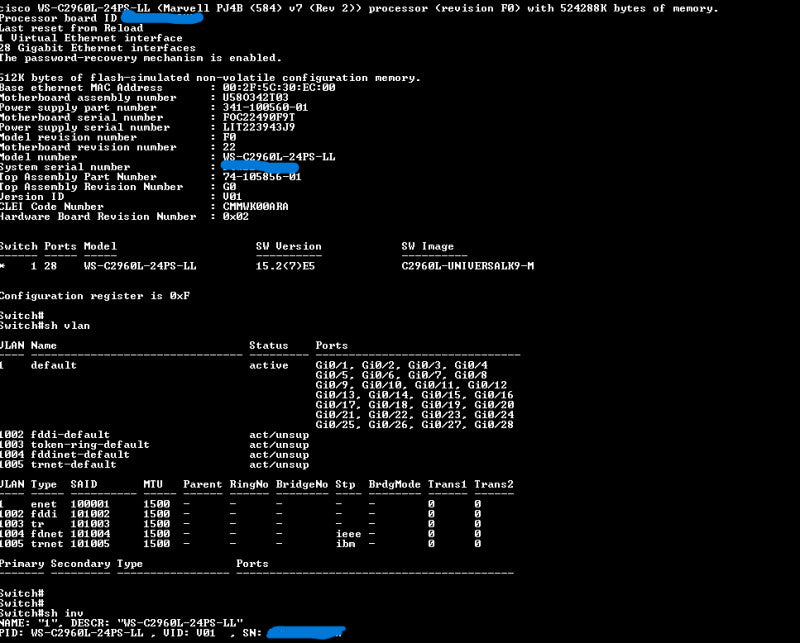This screenshot has width=800, height=643.
Task: Click the SAID value 101005
Action: click(x=90, y=543)
